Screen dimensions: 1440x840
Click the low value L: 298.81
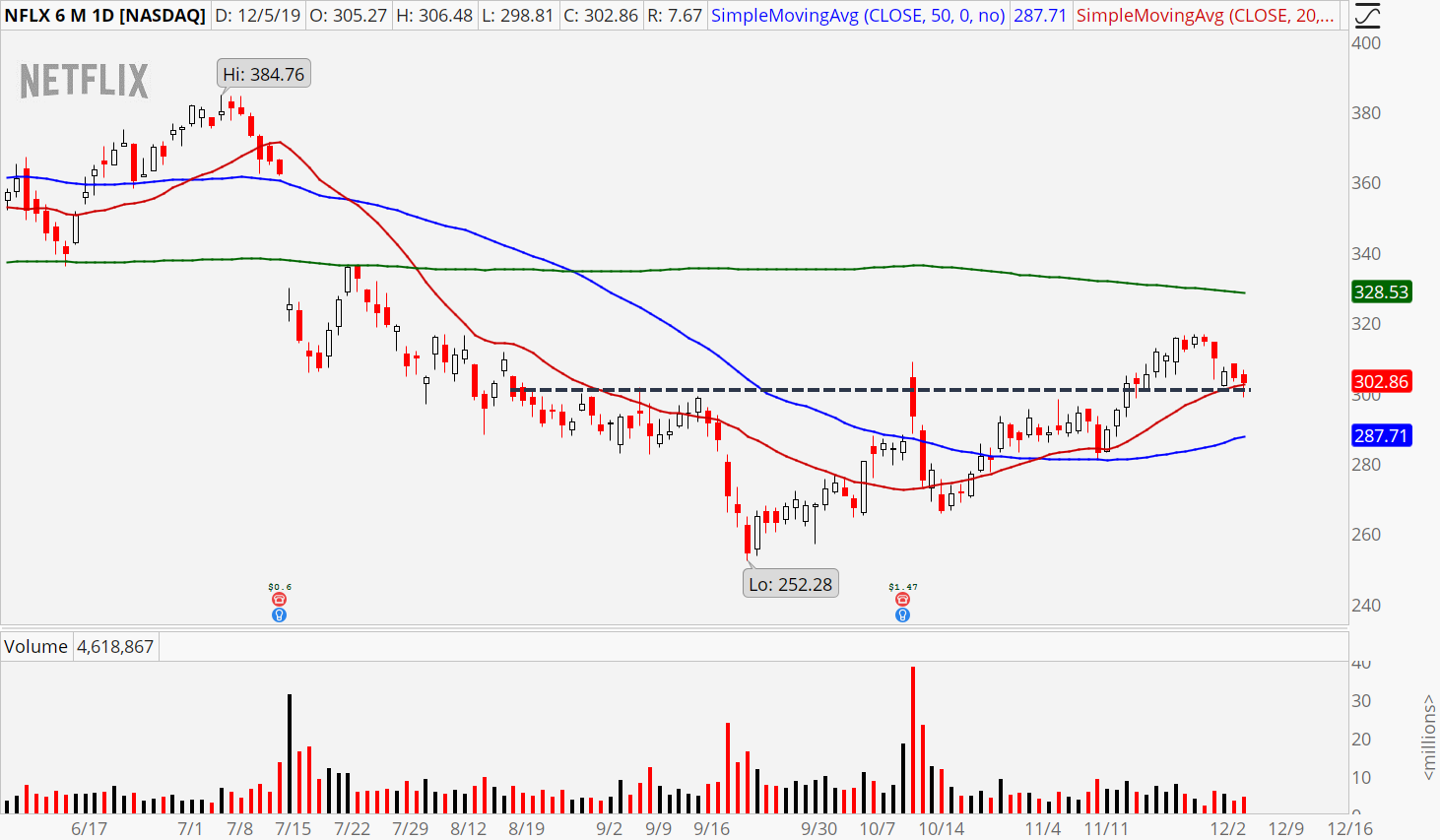click(x=517, y=16)
